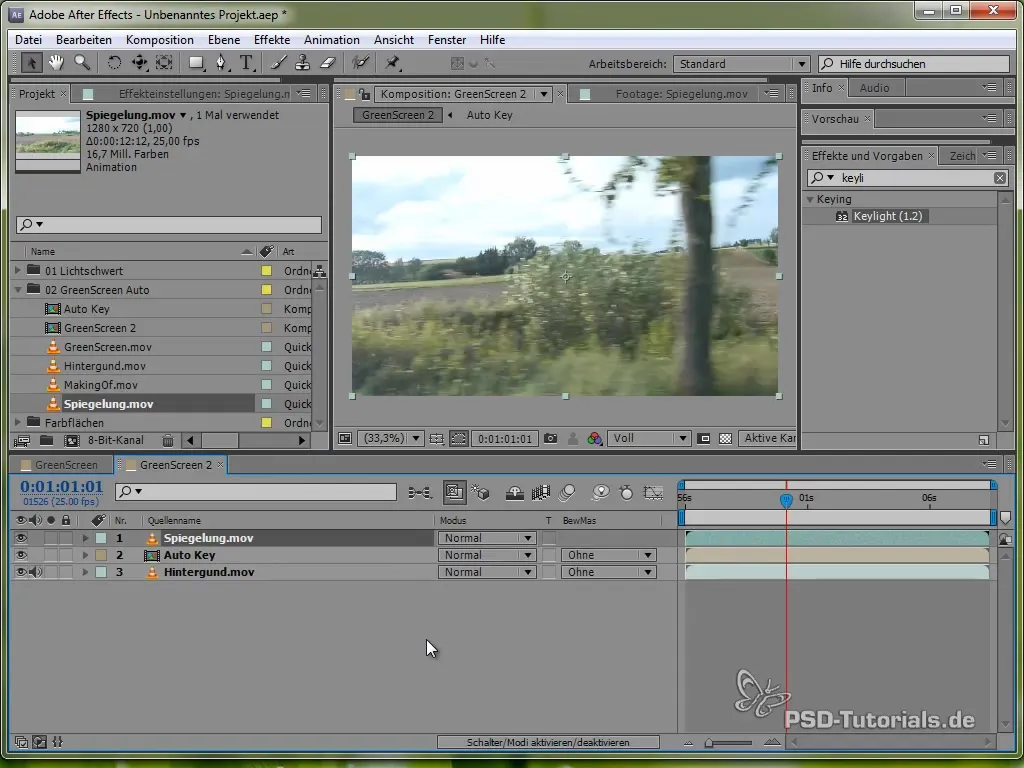Open the Effekte menu
Image resolution: width=1024 pixels, height=768 pixels.
[x=272, y=40]
